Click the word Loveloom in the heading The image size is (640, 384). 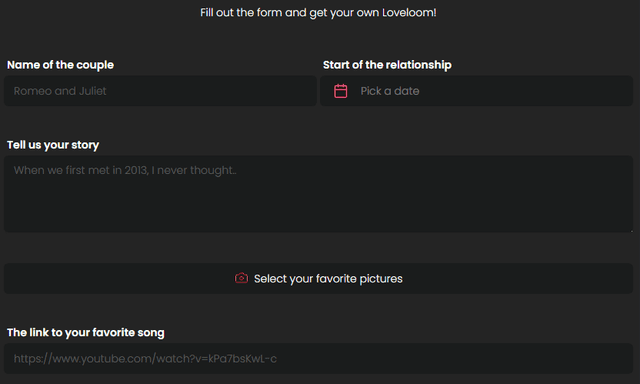(x=409, y=13)
